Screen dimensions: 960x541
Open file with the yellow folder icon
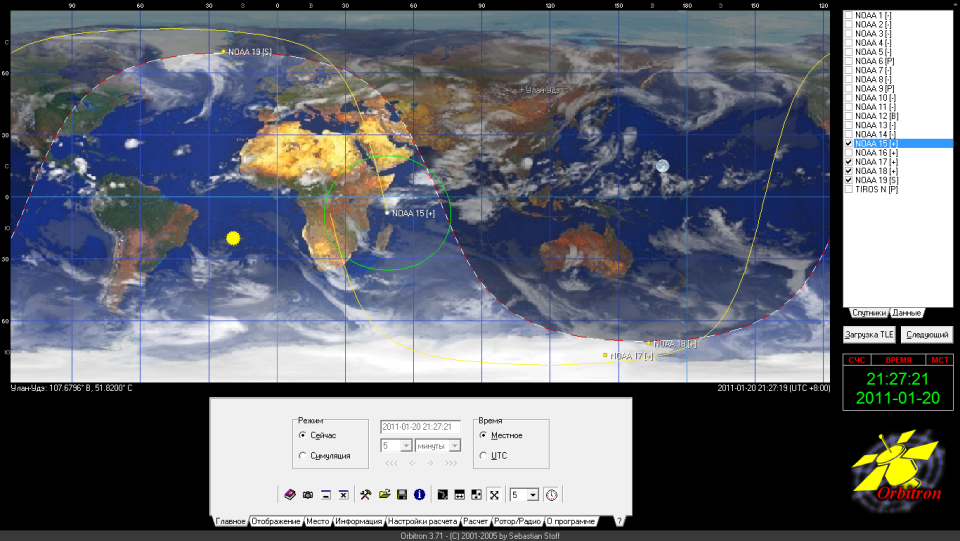384,494
